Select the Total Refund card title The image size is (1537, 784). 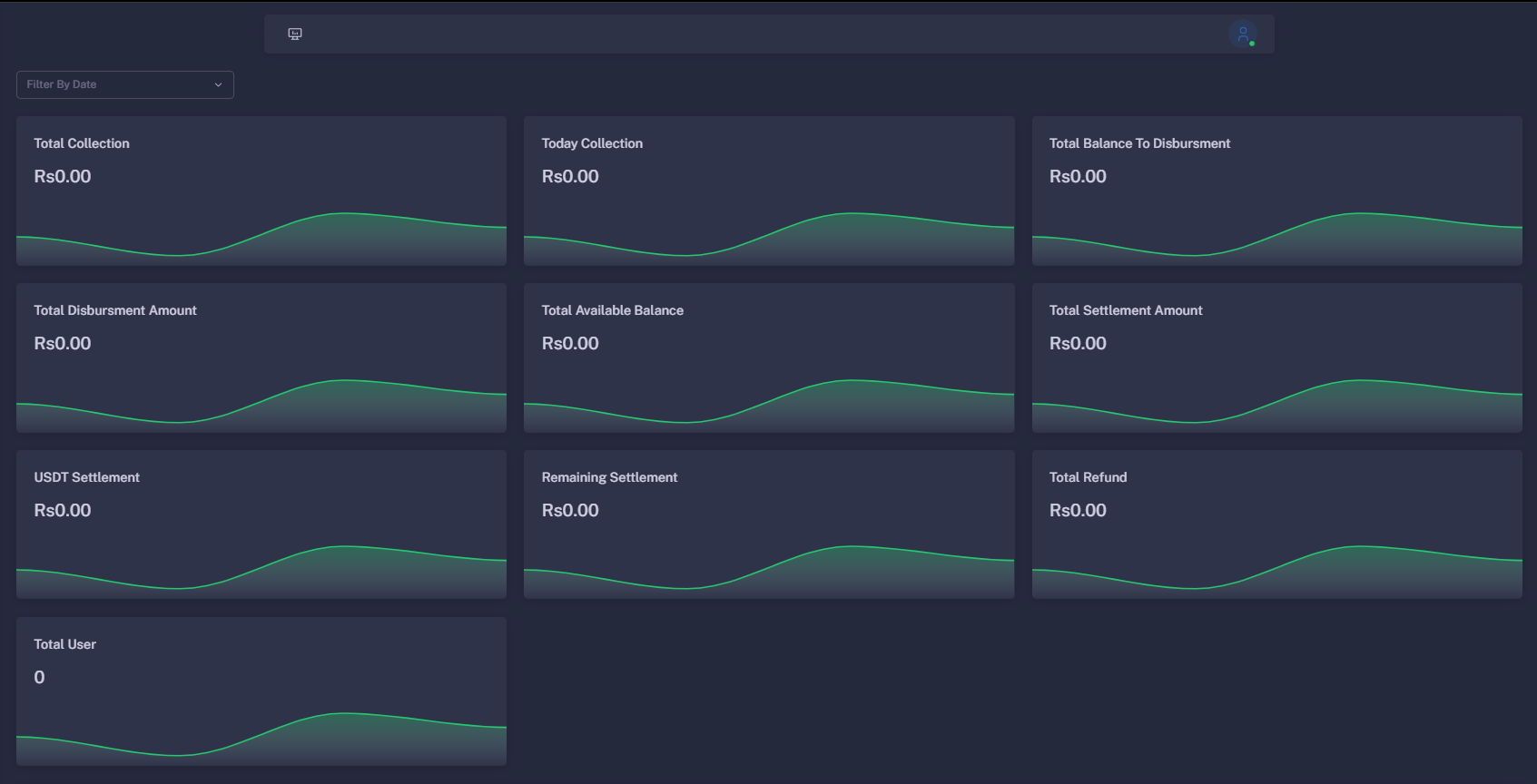[x=1088, y=477]
